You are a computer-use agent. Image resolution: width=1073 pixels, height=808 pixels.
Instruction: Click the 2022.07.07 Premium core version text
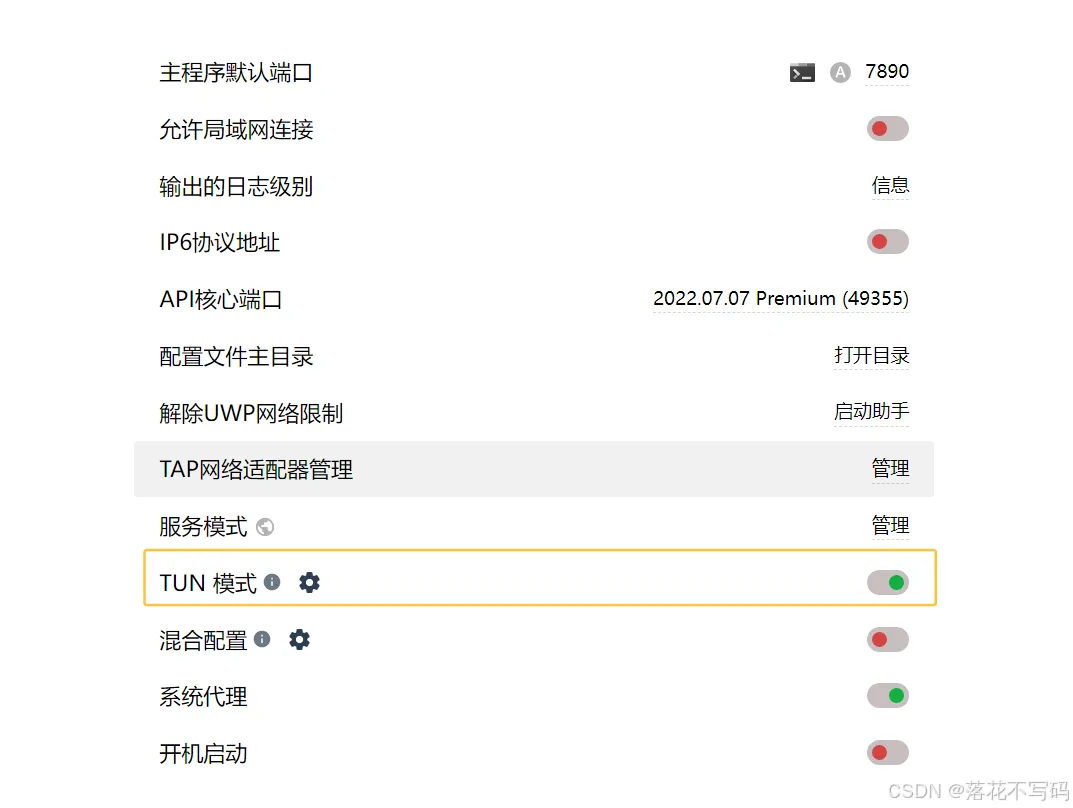coord(780,298)
